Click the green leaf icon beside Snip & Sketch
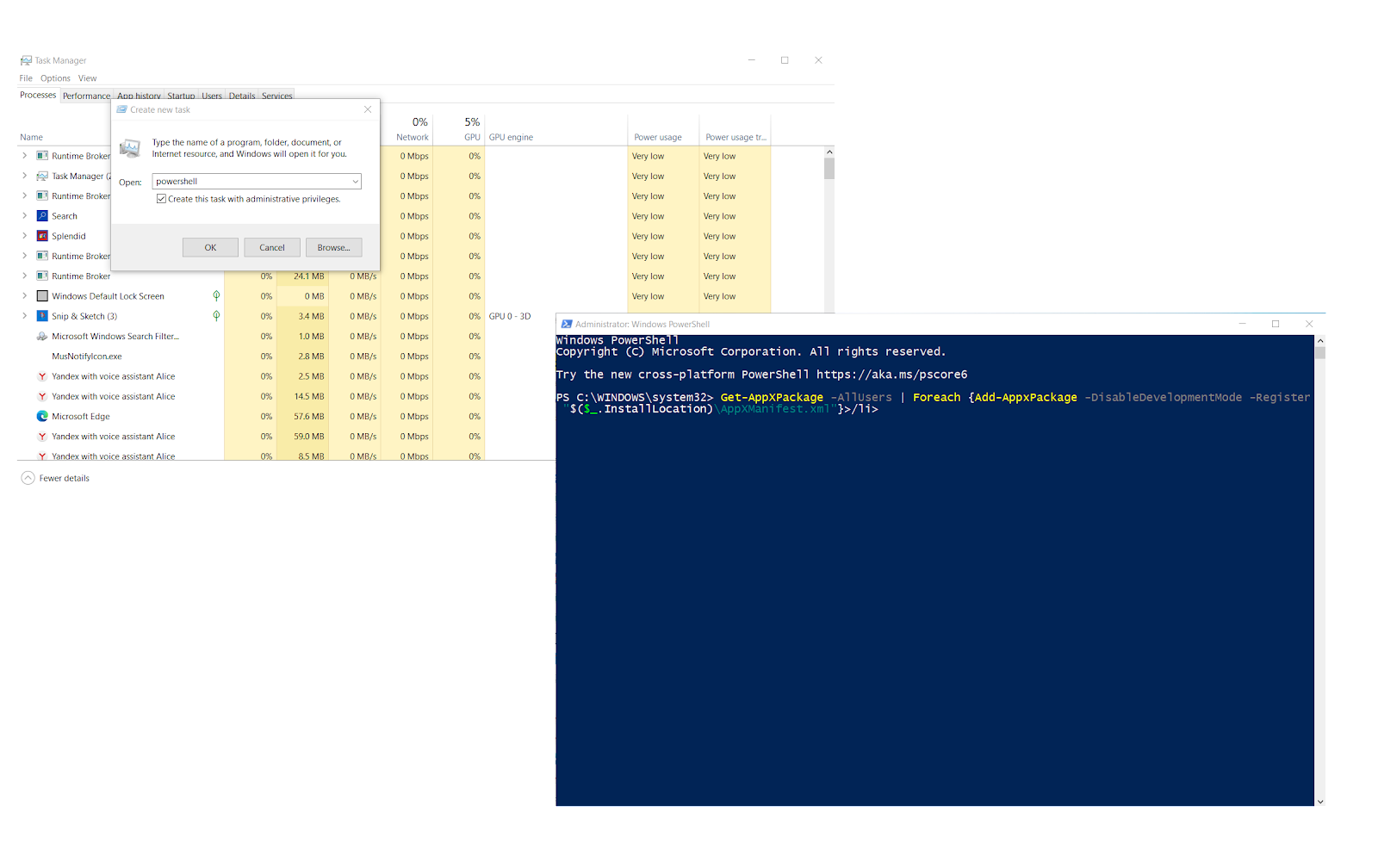This screenshot has width=1378, height=868. coord(216,316)
